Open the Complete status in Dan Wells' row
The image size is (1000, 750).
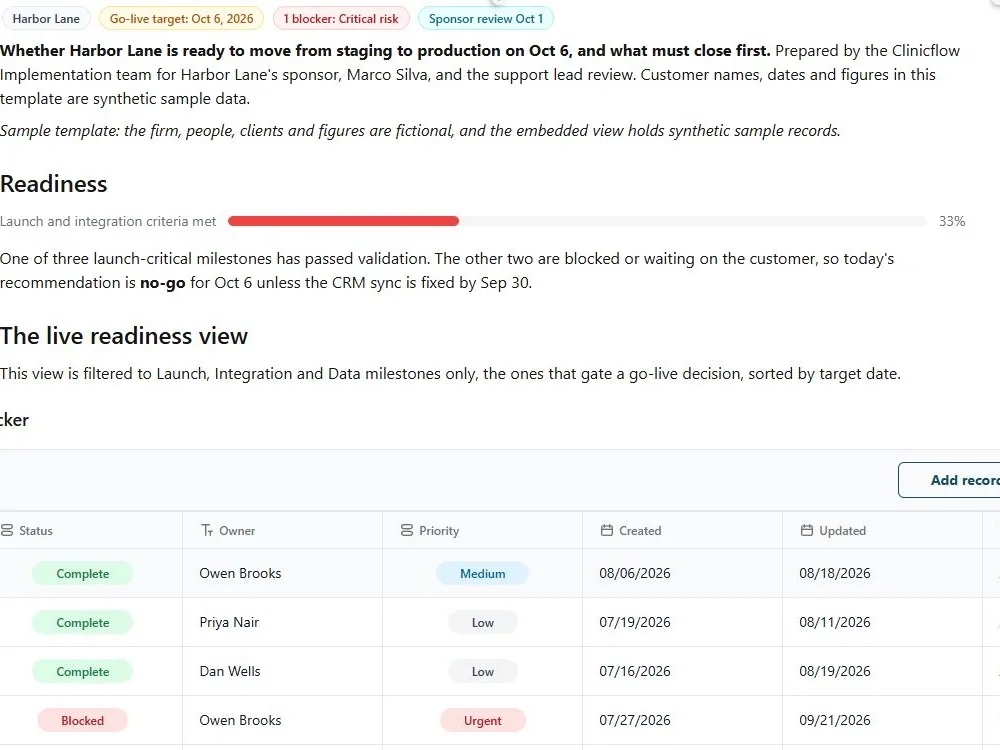[x=82, y=672]
